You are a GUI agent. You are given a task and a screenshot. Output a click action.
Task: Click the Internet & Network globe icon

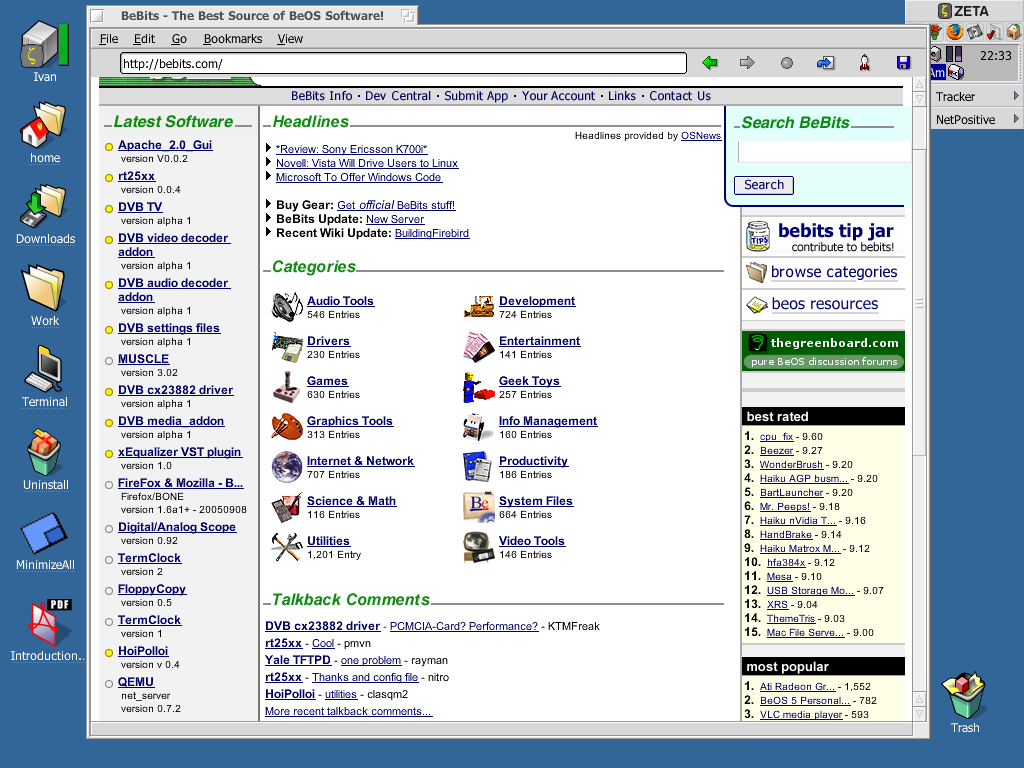(287, 467)
